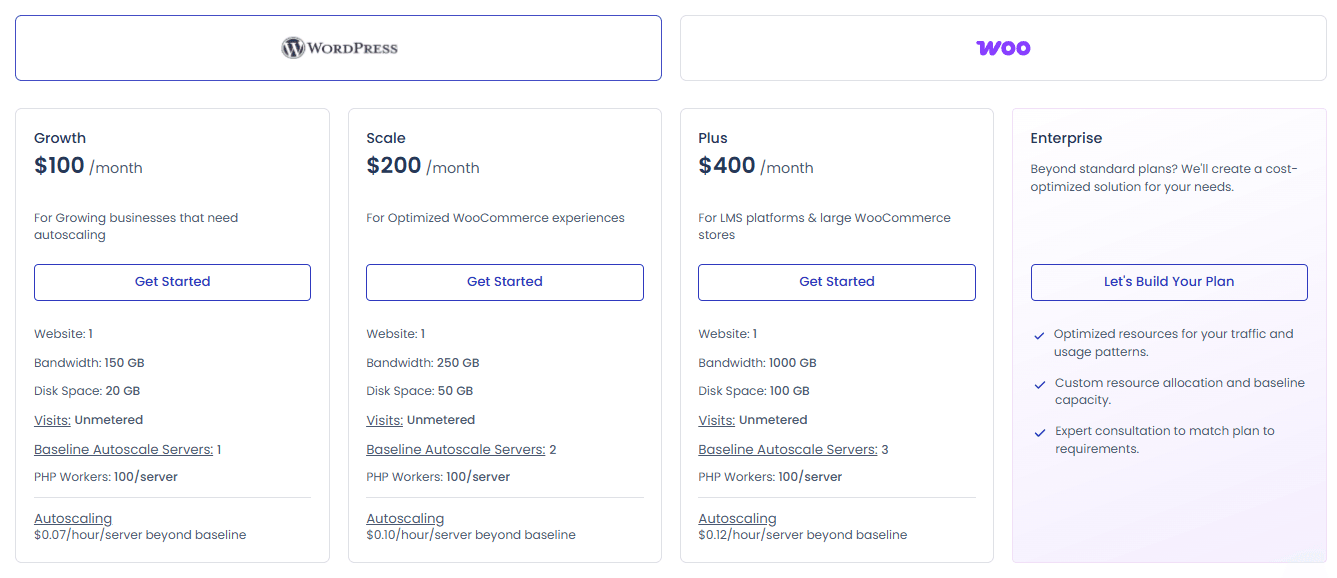This screenshot has width=1337, height=578.
Task: Click Baseline Autoscale Servers in Plus plan
Action: tap(787, 449)
